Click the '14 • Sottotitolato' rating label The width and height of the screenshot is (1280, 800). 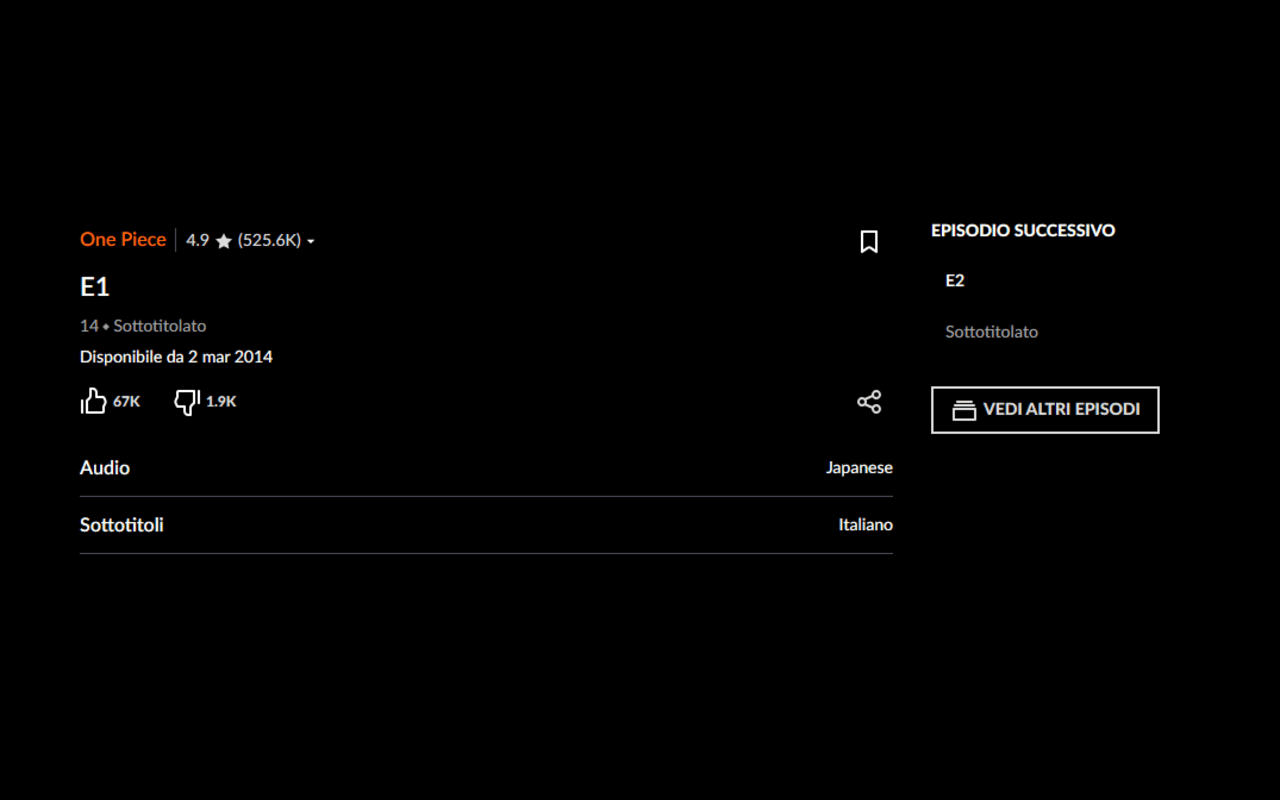143,326
